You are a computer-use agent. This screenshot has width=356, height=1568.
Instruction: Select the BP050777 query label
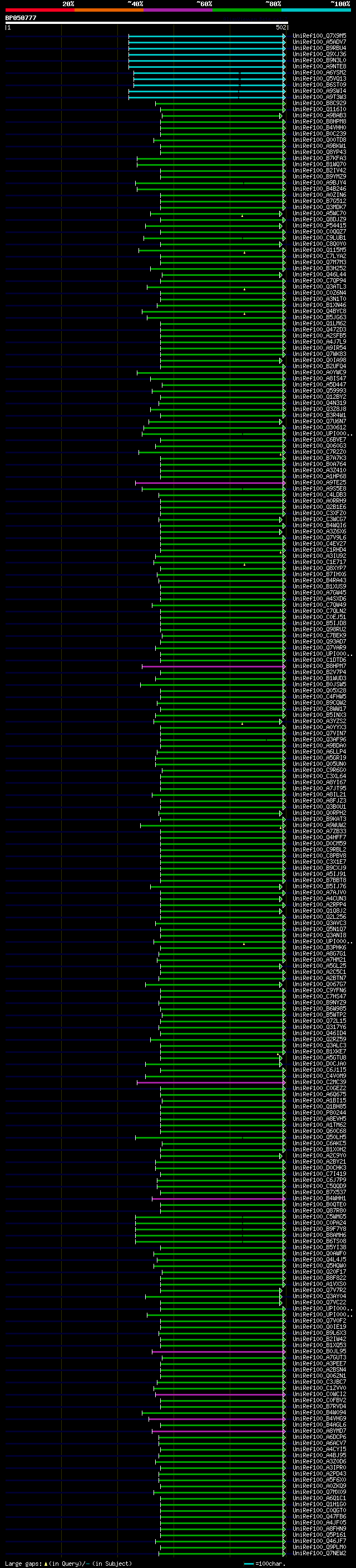pos(21,18)
